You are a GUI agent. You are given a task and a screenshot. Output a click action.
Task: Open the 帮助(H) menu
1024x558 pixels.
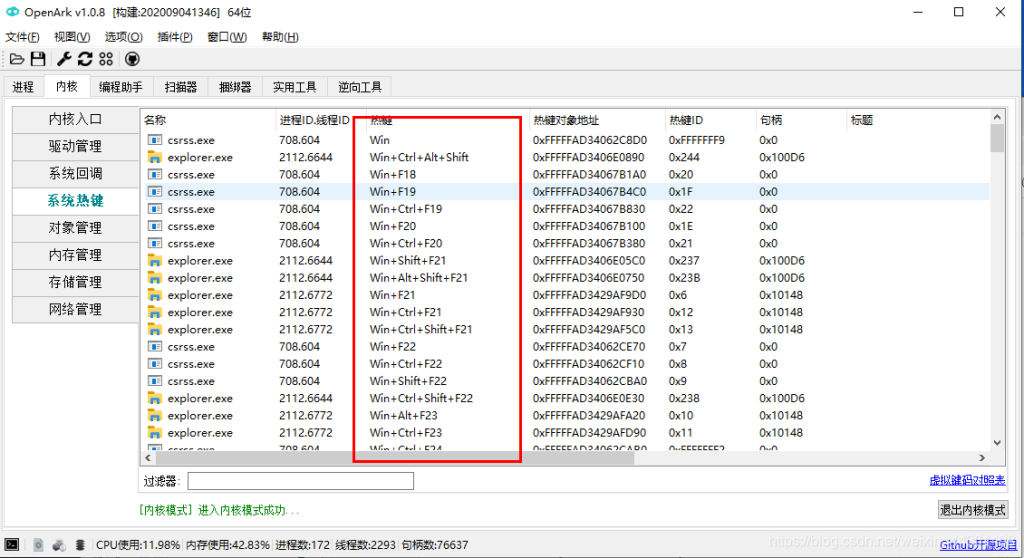280,37
